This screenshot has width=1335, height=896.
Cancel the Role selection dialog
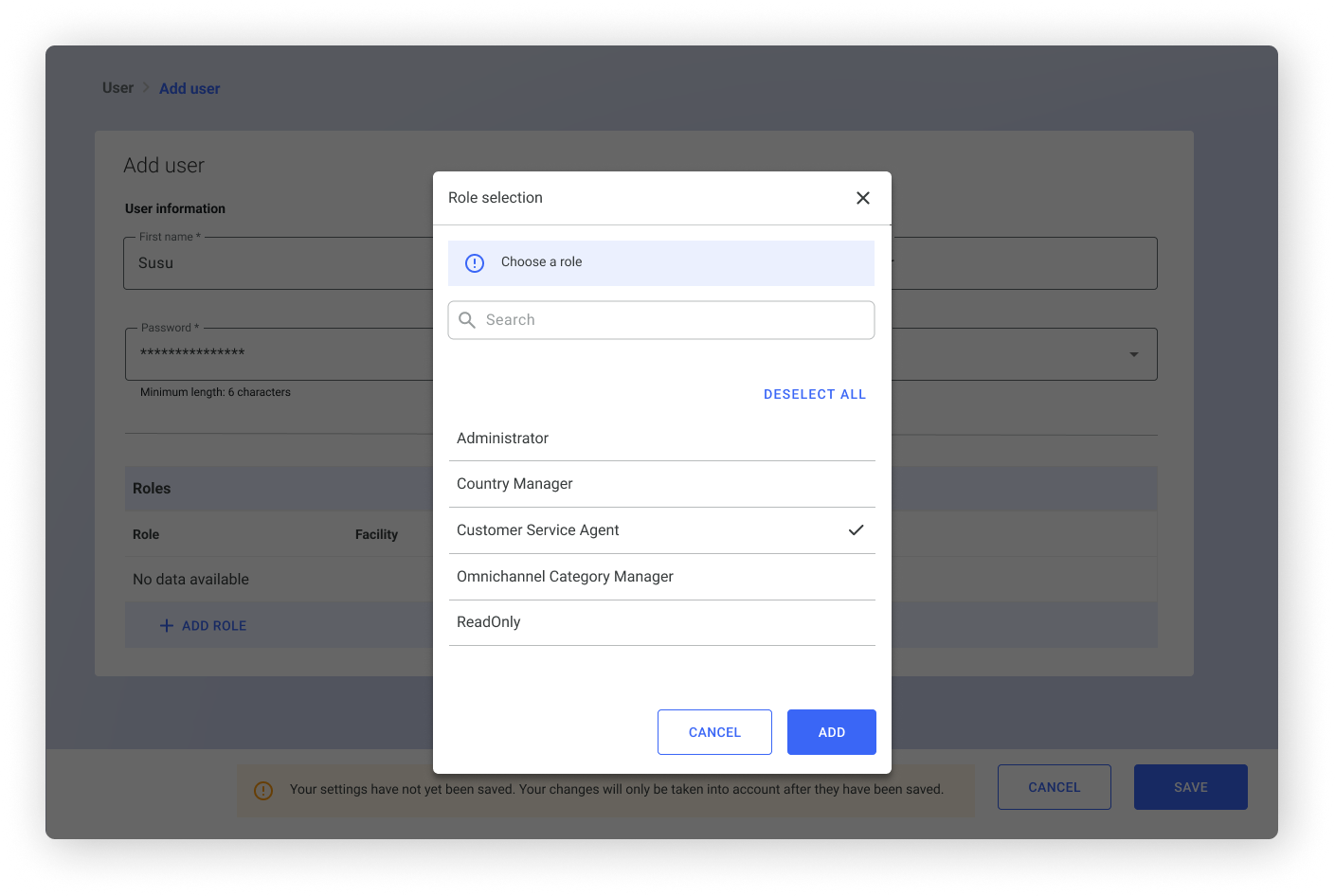(x=714, y=732)
